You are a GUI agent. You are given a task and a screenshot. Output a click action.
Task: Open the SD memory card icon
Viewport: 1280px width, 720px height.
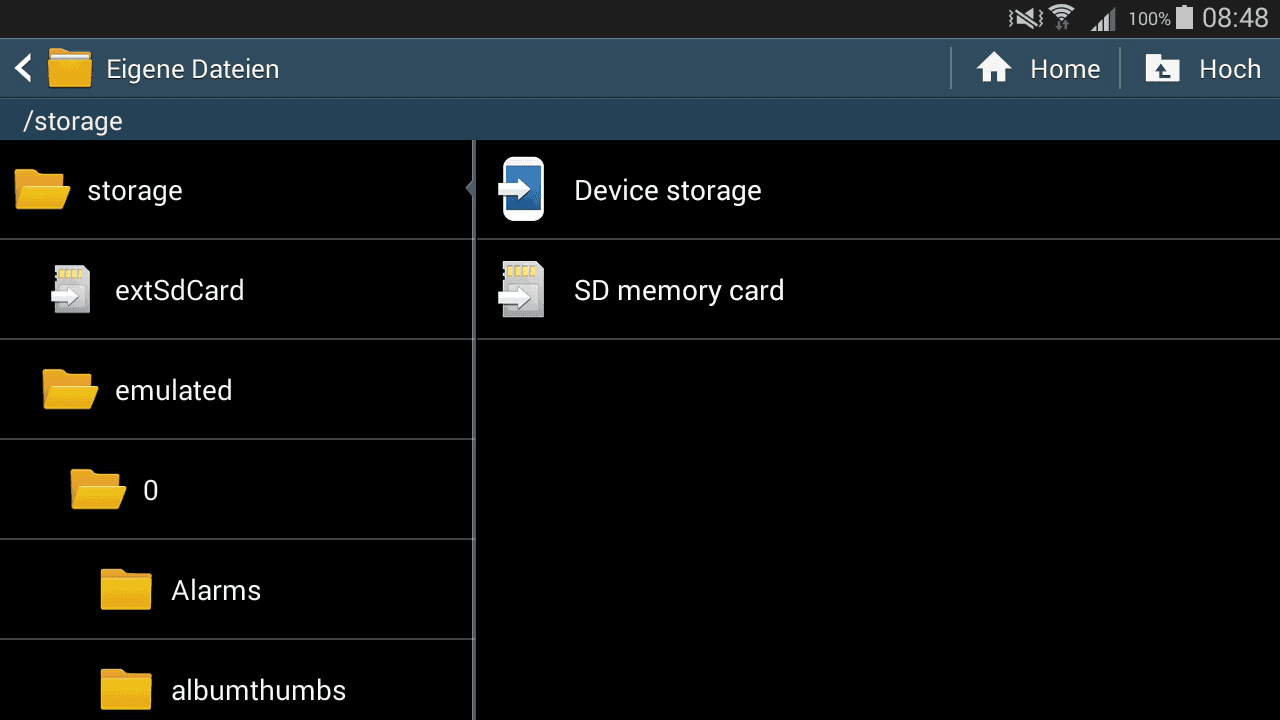point(521,289)
